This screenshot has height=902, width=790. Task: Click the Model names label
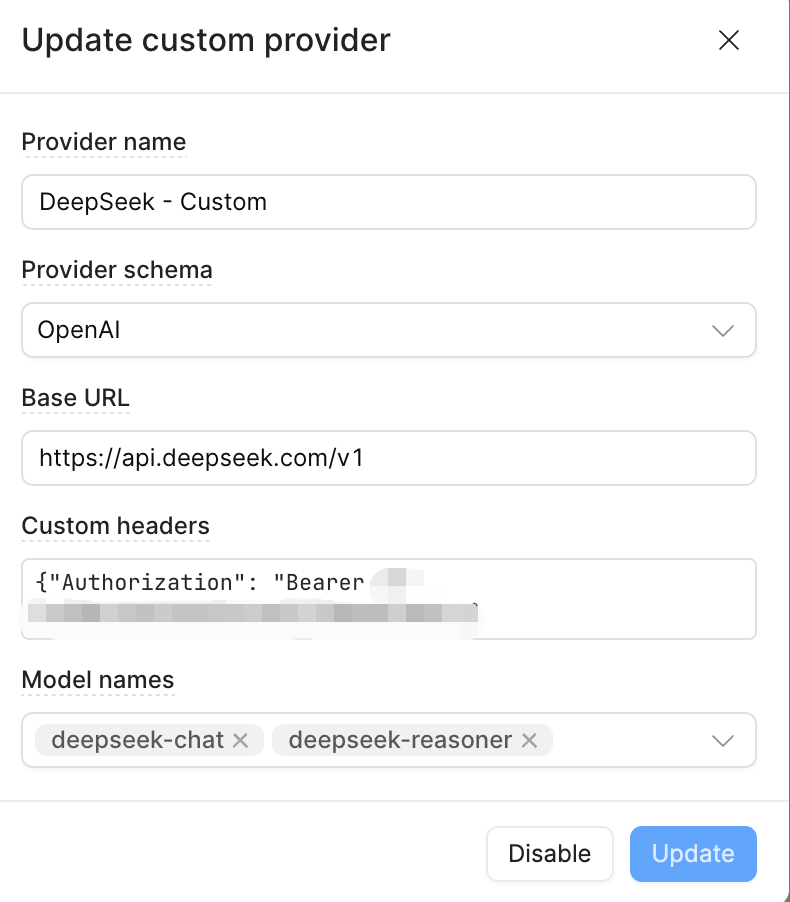(98, 680)
